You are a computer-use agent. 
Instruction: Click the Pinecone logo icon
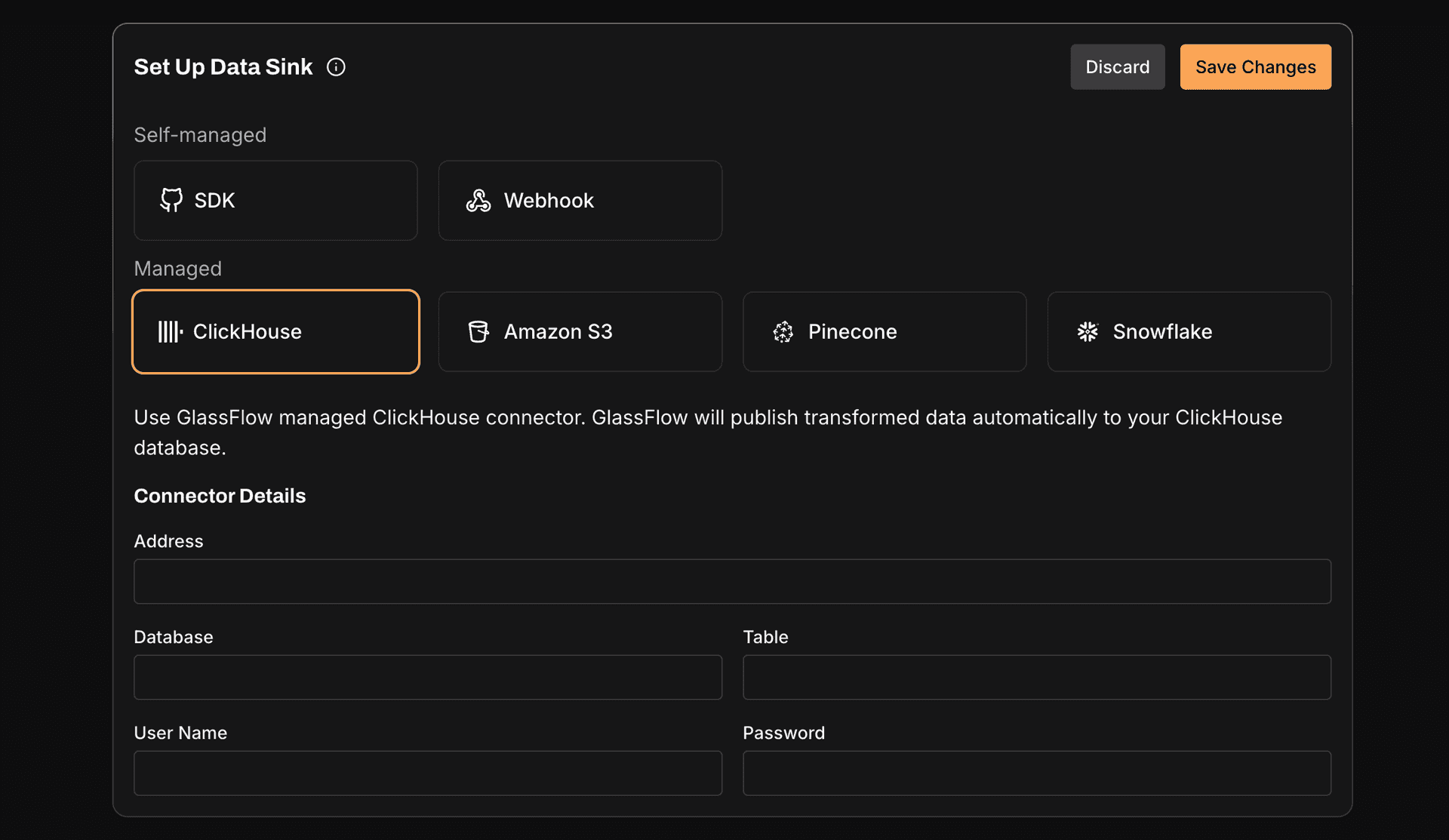(x=783, y=331)
